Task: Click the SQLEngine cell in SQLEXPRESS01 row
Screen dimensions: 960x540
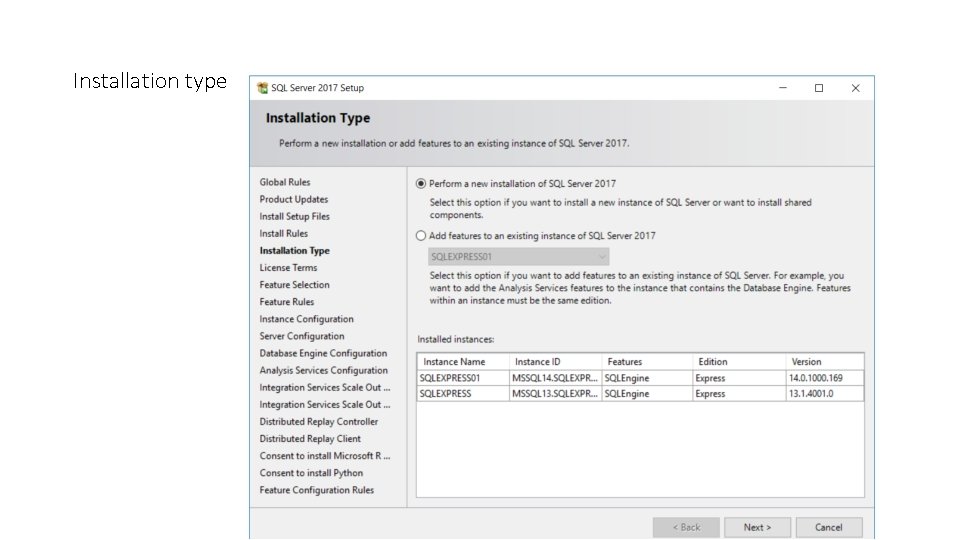Action: pyautogui.click(x=647, y=378)
